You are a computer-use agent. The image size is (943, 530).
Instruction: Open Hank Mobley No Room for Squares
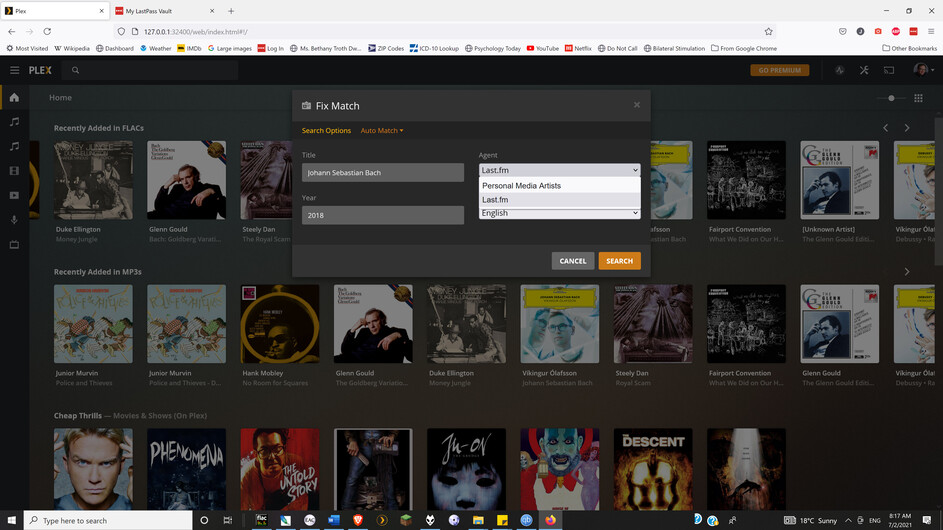tap(280, 324)
